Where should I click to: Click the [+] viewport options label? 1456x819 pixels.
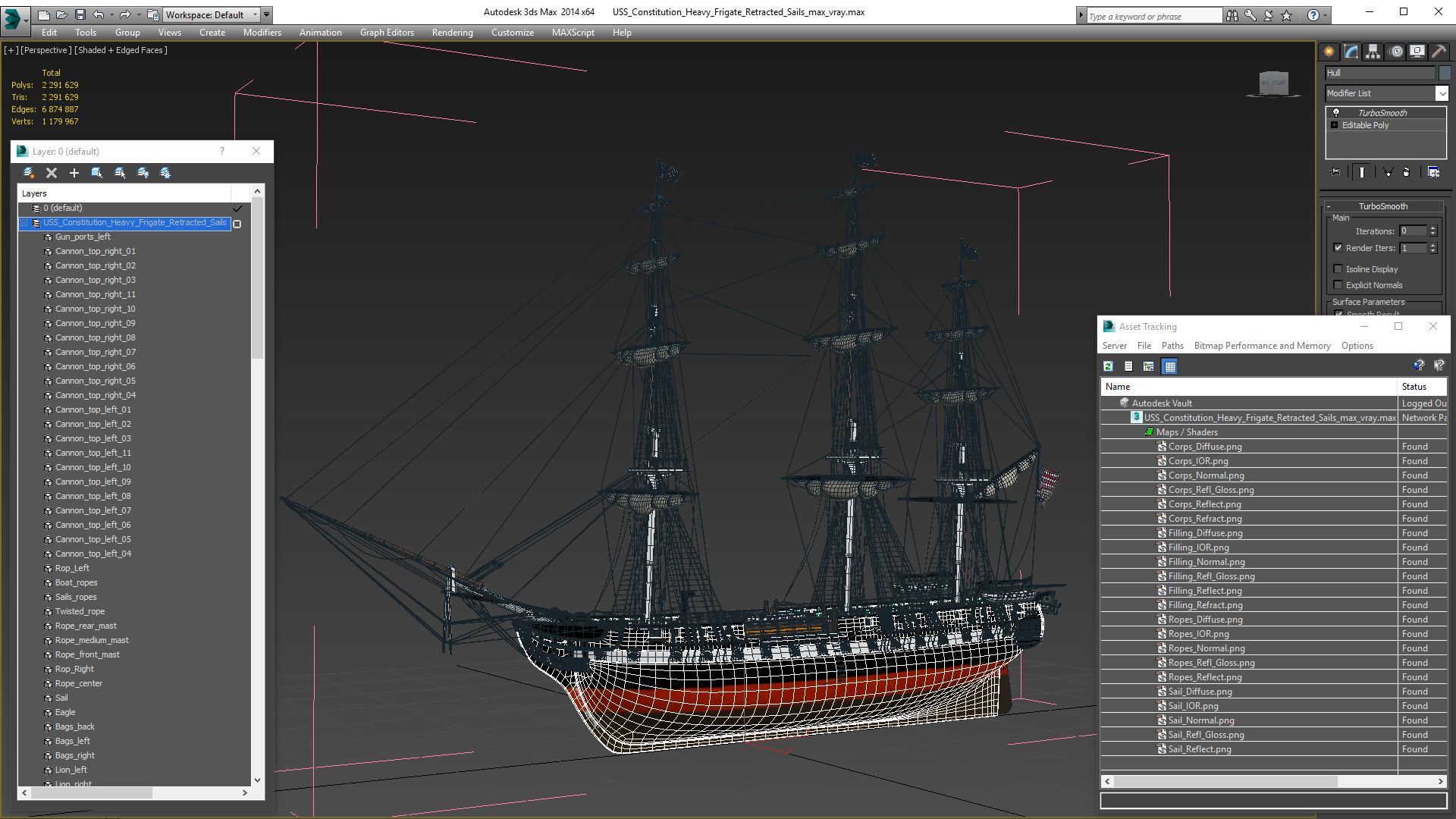click(x=11, y=50)
